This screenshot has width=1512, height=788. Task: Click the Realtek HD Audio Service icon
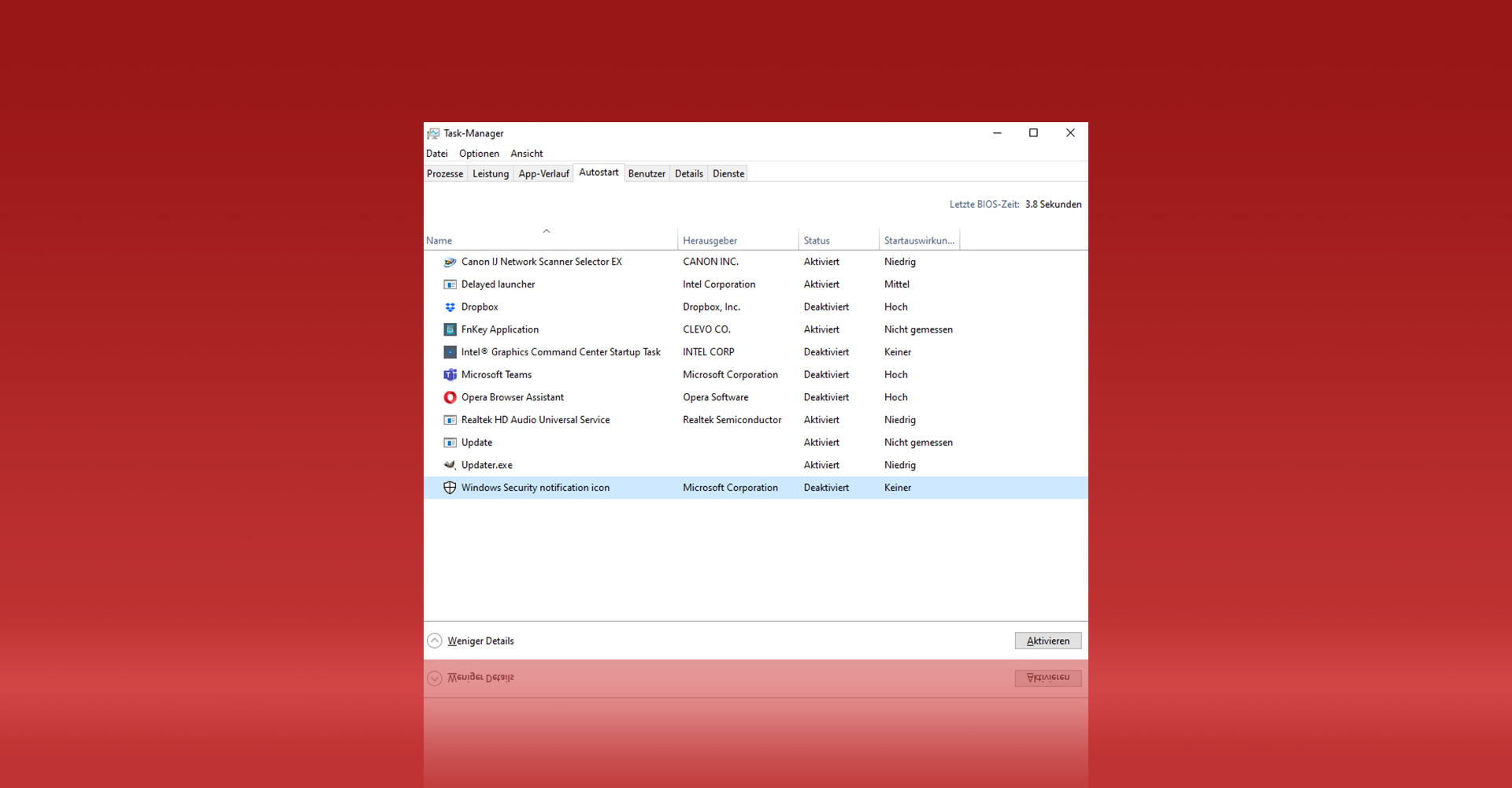click(450, 420)
